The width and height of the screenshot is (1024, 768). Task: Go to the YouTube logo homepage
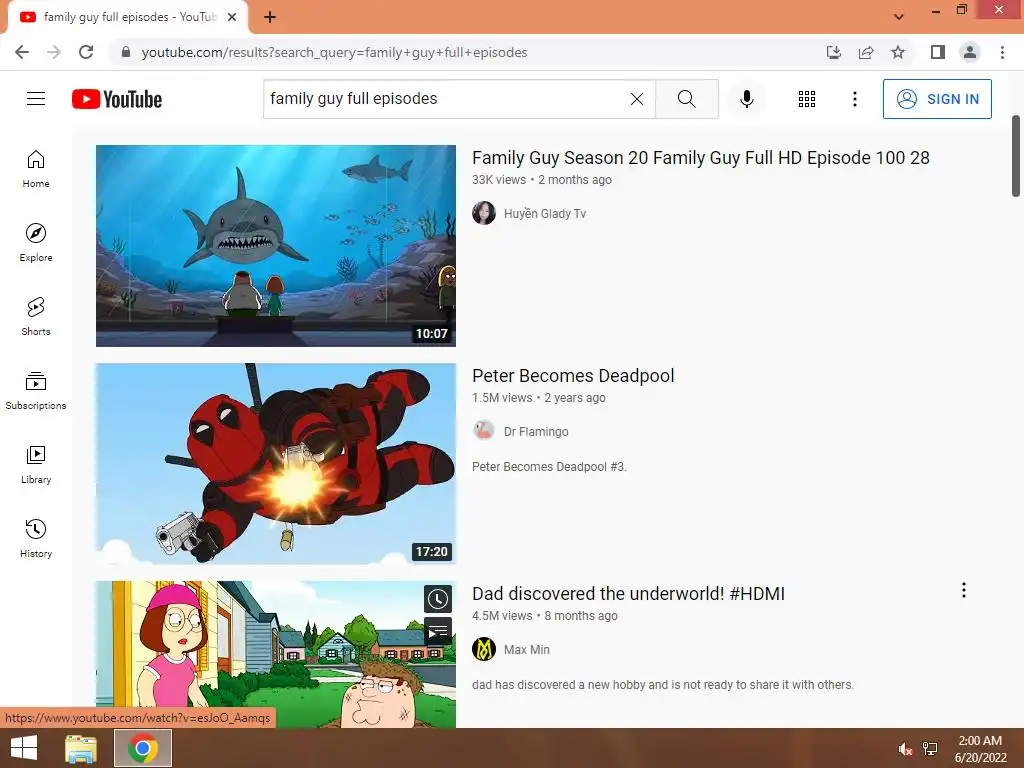point(117,99)
